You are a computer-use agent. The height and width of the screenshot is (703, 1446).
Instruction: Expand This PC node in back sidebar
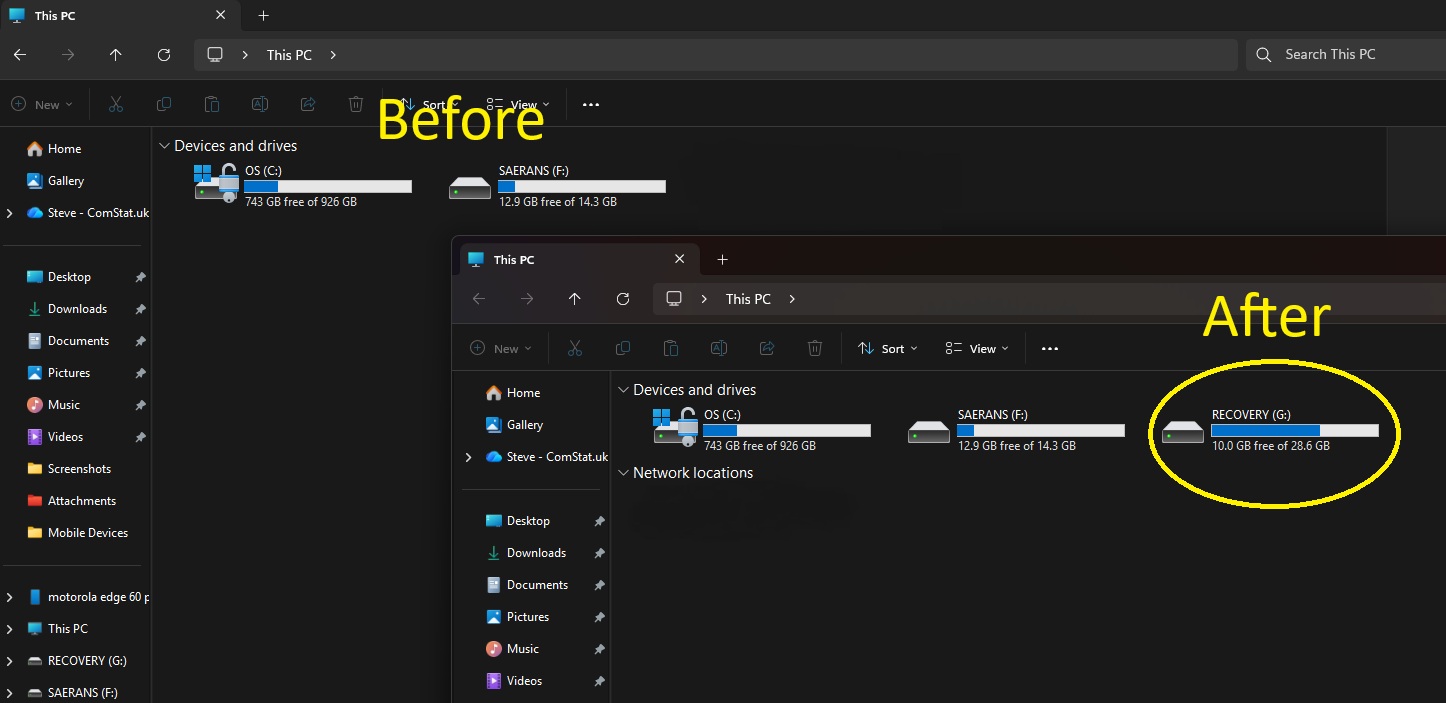[x=10, y=629]
